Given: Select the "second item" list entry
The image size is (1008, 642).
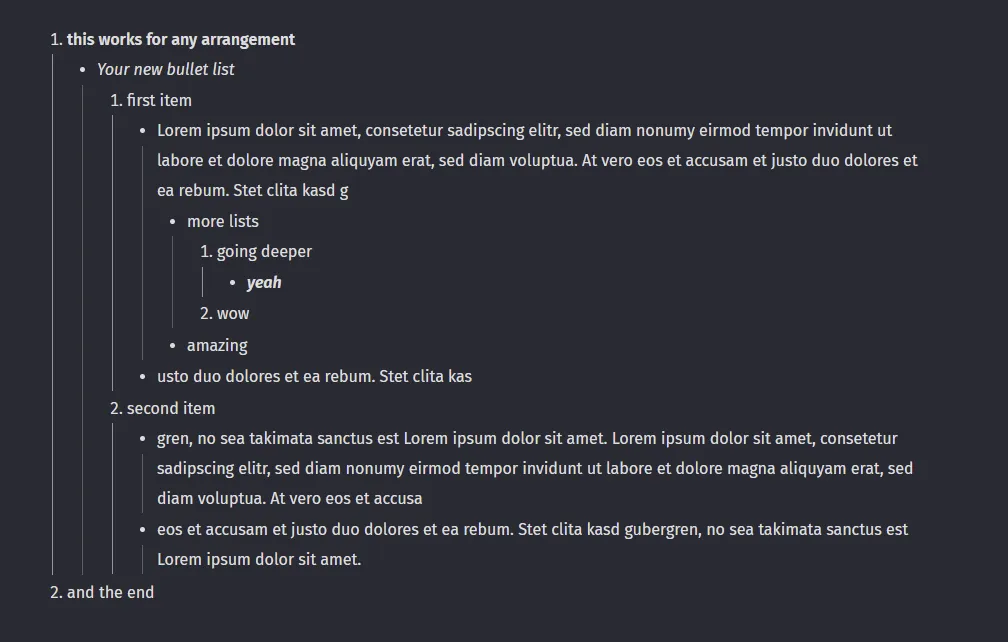Looking at the screenshot, I should 170,408.
